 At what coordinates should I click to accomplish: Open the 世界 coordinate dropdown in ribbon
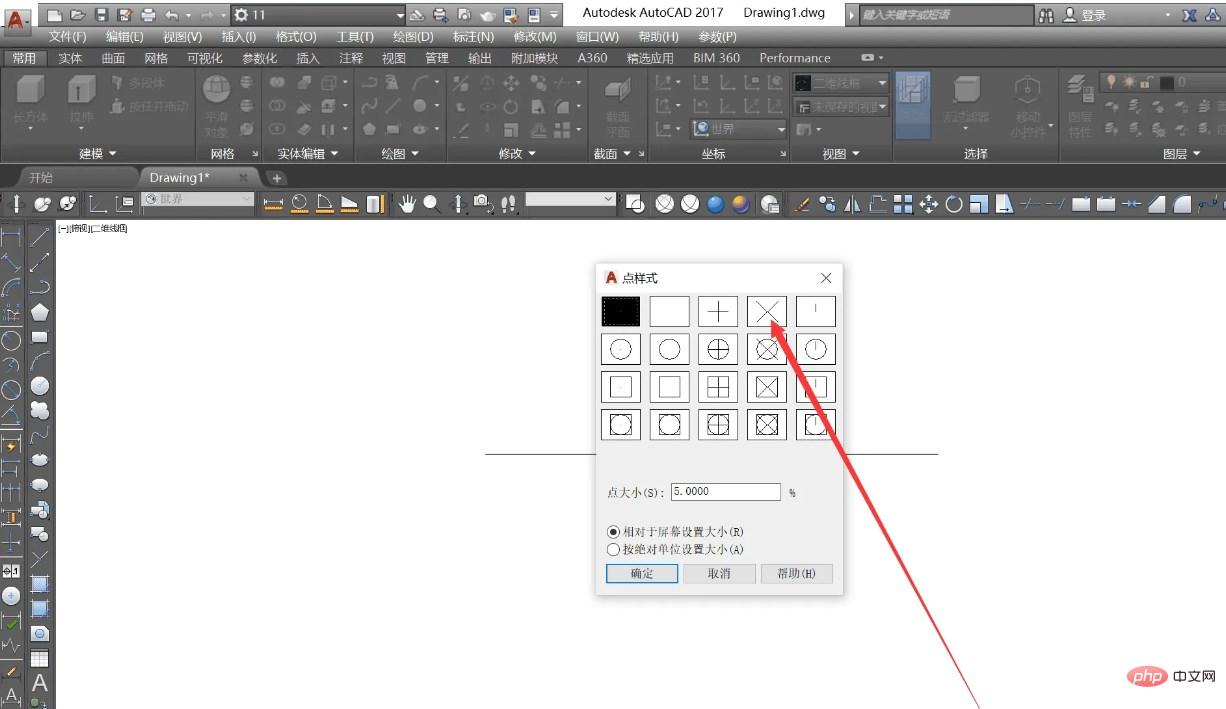pos(740,129)
